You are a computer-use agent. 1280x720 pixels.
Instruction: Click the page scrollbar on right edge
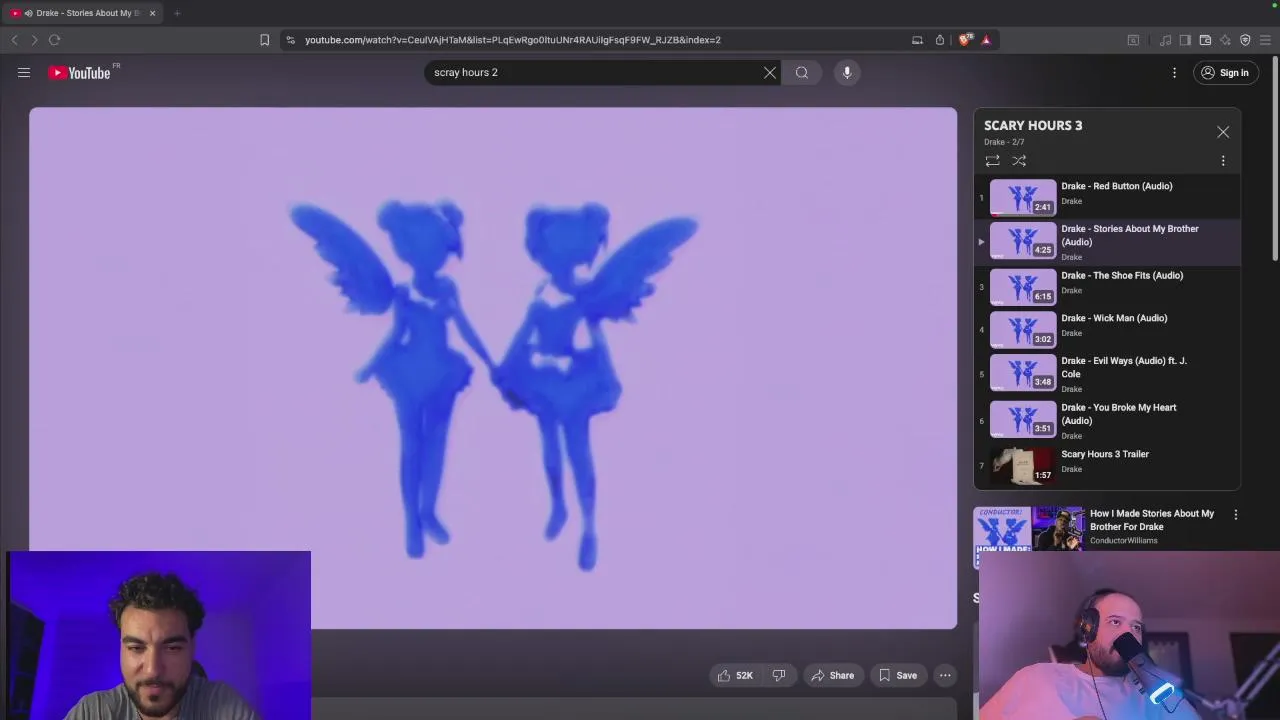[1275, 160]
